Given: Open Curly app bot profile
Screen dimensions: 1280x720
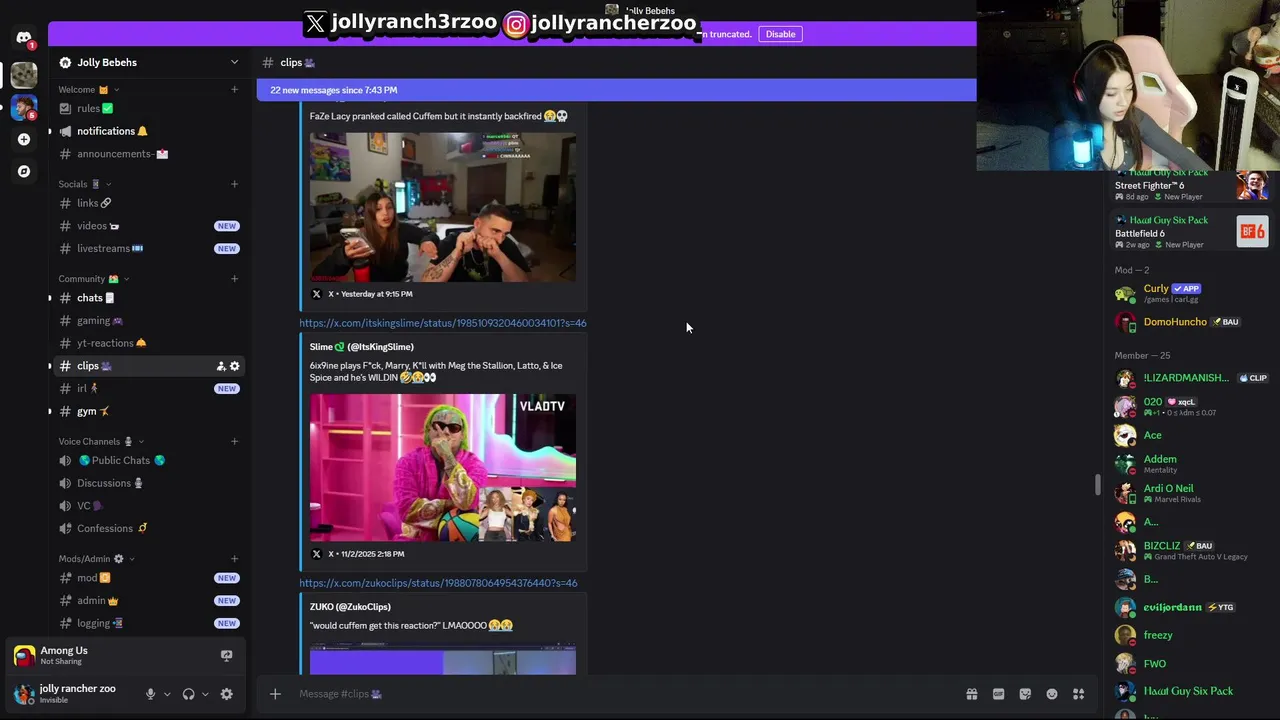Looking at the screenshot, I should 1192,293.
